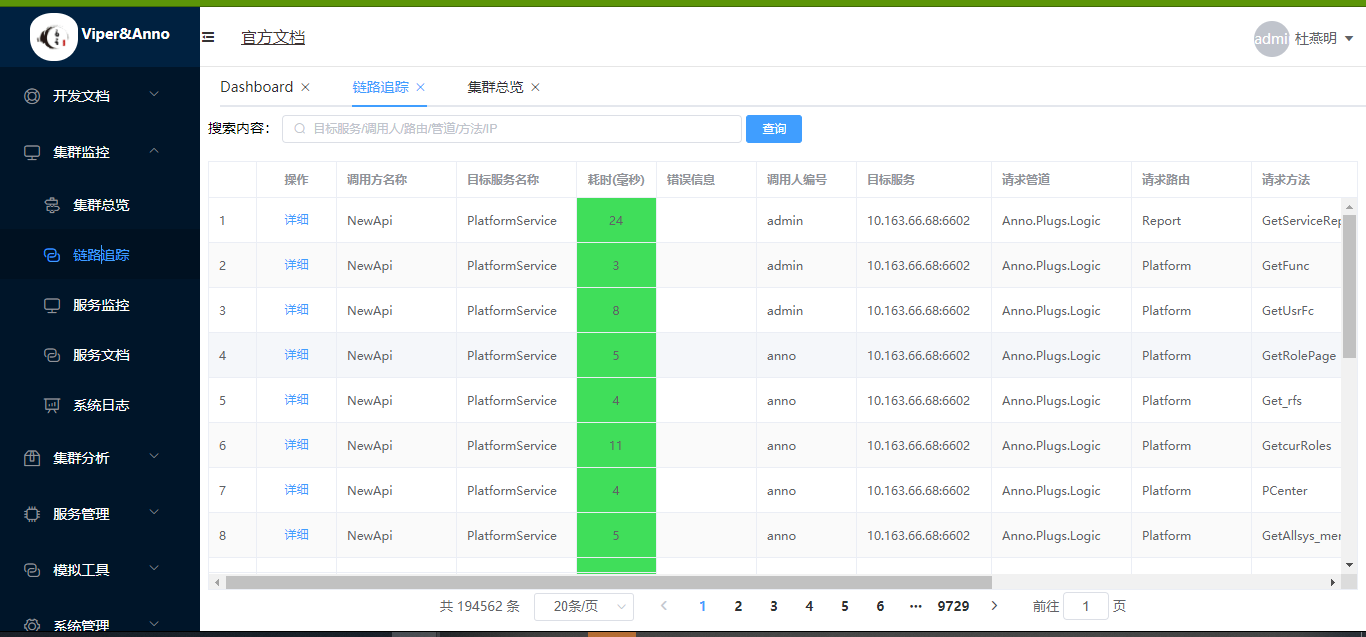The height and width of the screenshot is (637, 1366).
Task: Expand the 模拟工具 menu chevron
Action: [x=154, y=569]
